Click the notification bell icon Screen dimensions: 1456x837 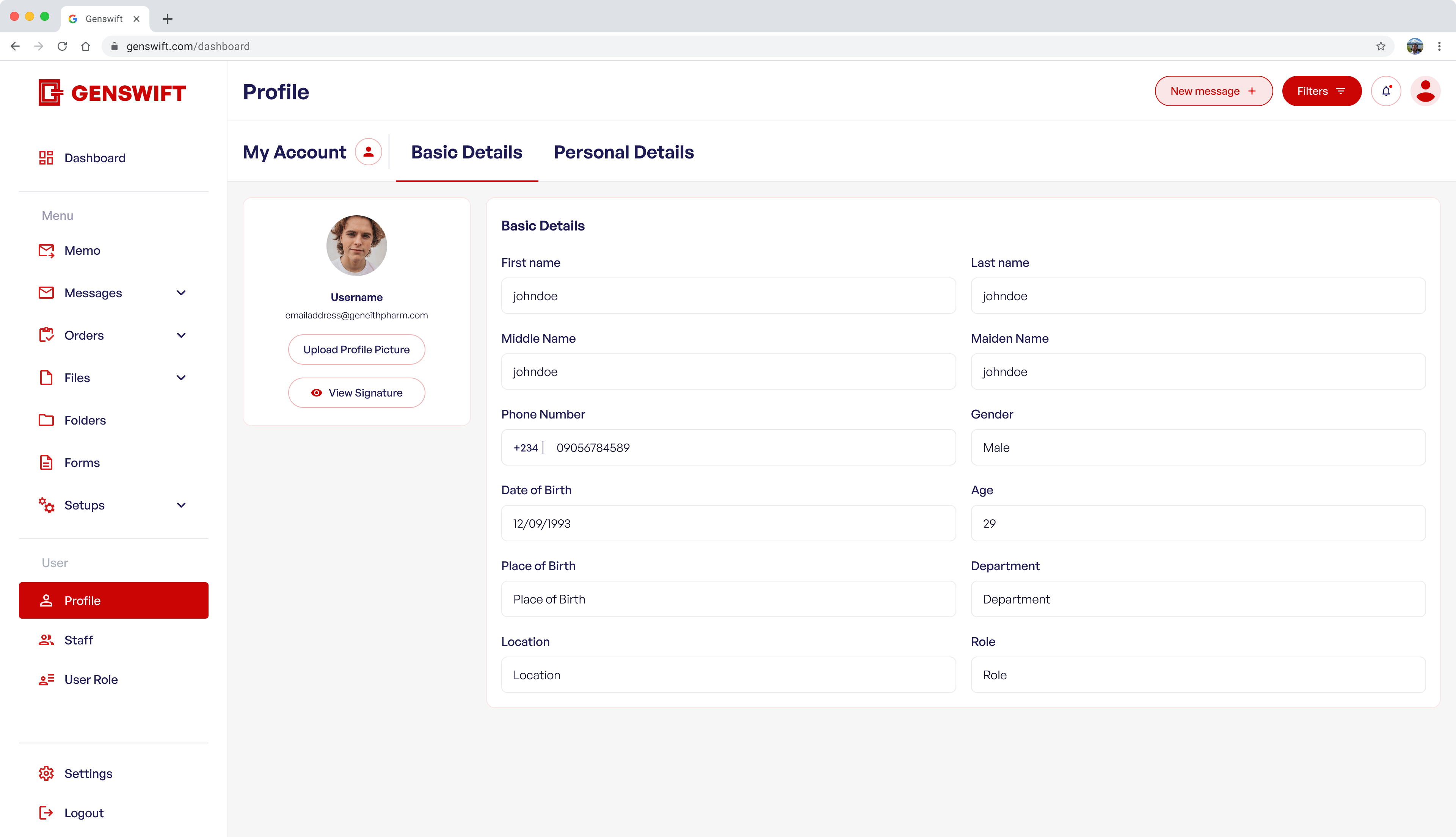point(1386,91)
